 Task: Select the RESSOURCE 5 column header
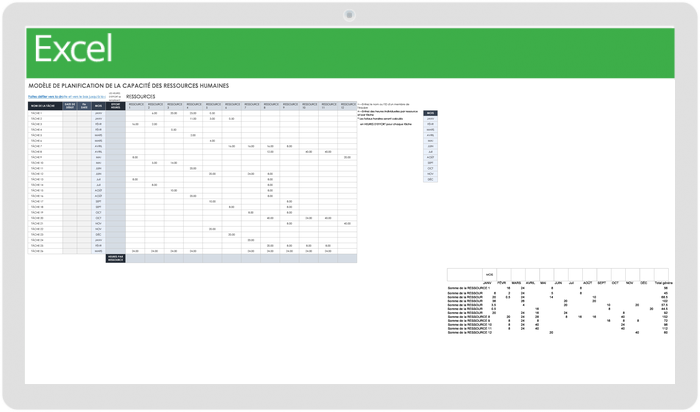(212, 106)
